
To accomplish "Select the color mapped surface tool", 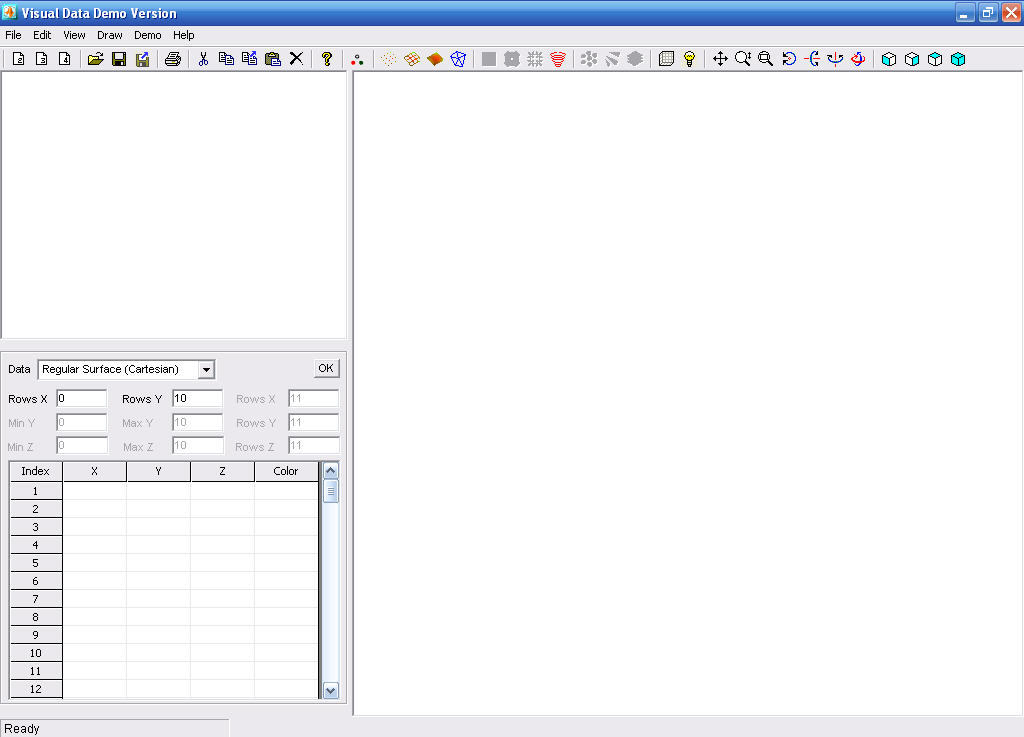I will 434,59.
